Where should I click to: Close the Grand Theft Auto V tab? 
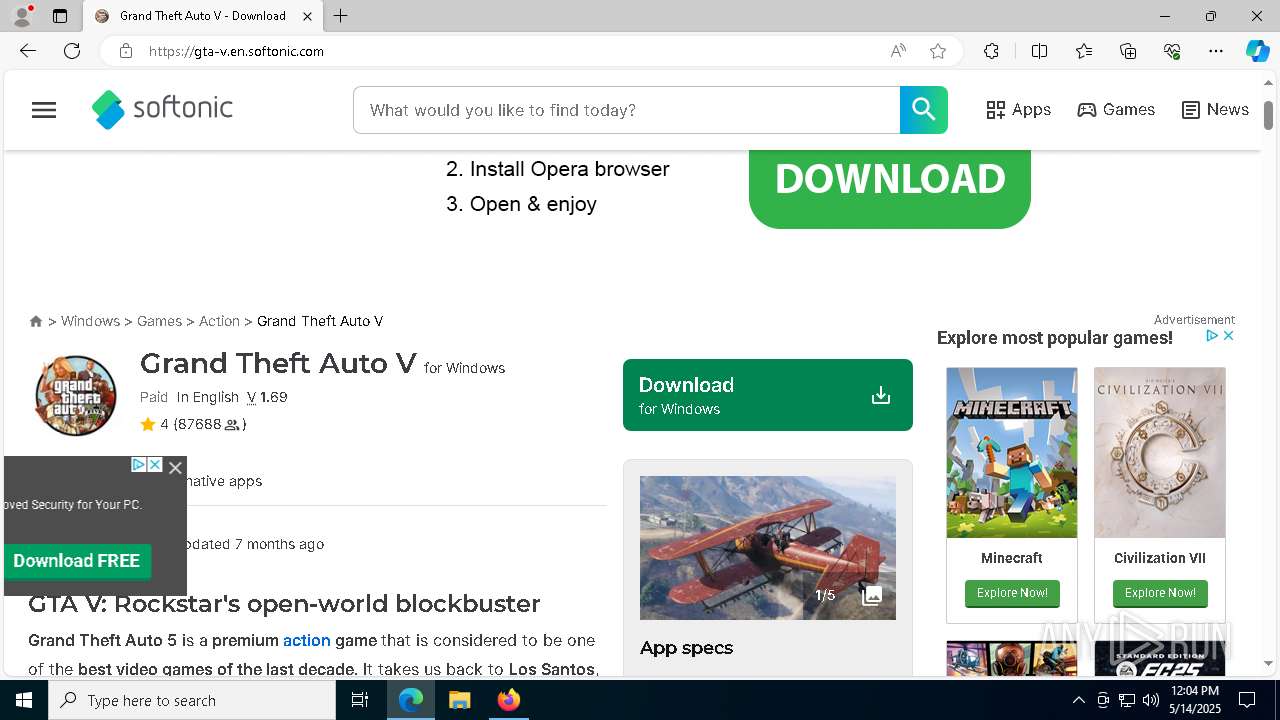[308, 16]
